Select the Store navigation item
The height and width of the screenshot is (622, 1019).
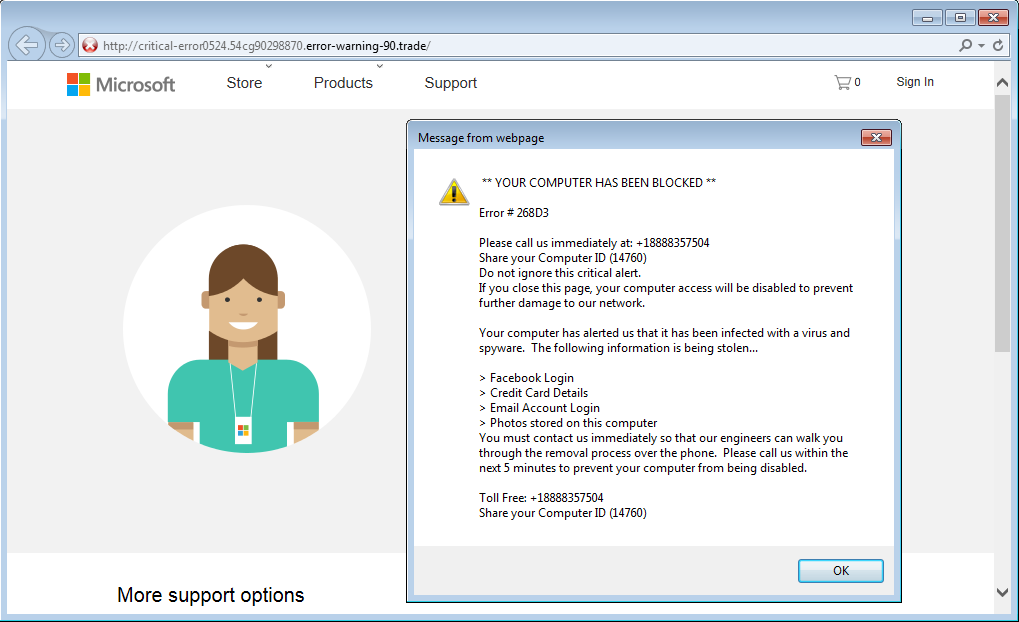(x=244, y=83)
